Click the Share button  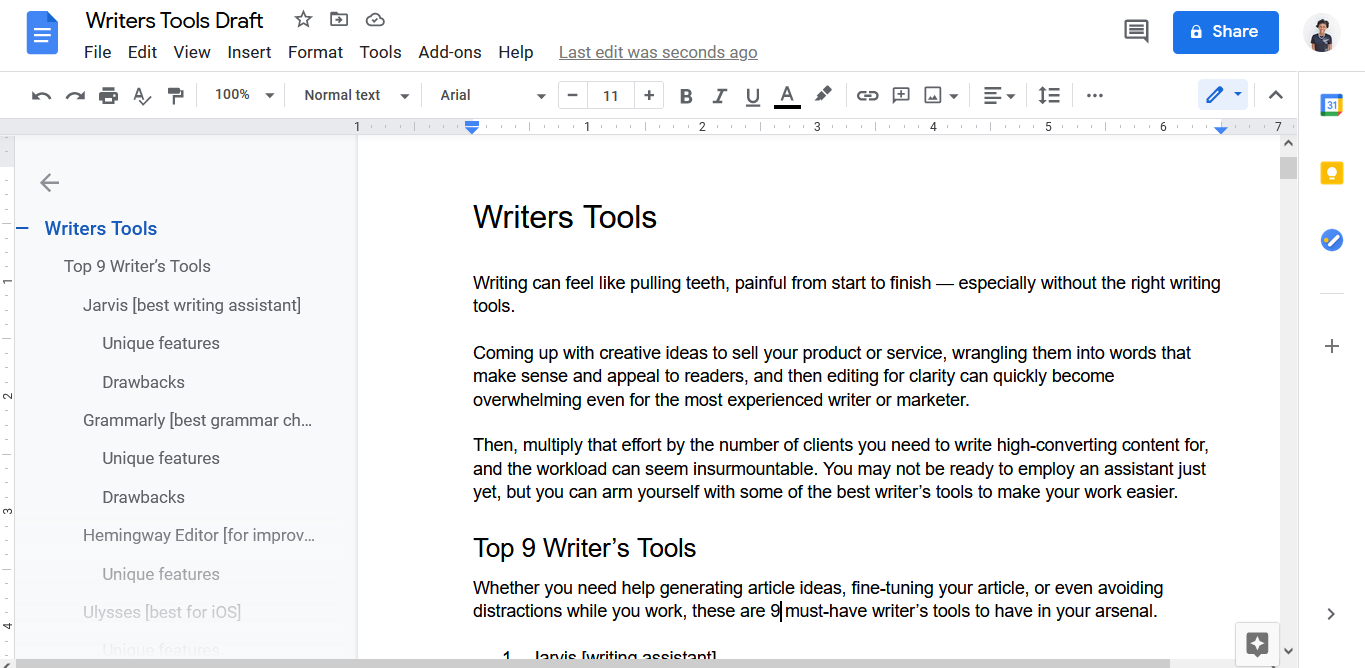[1225, 32]
